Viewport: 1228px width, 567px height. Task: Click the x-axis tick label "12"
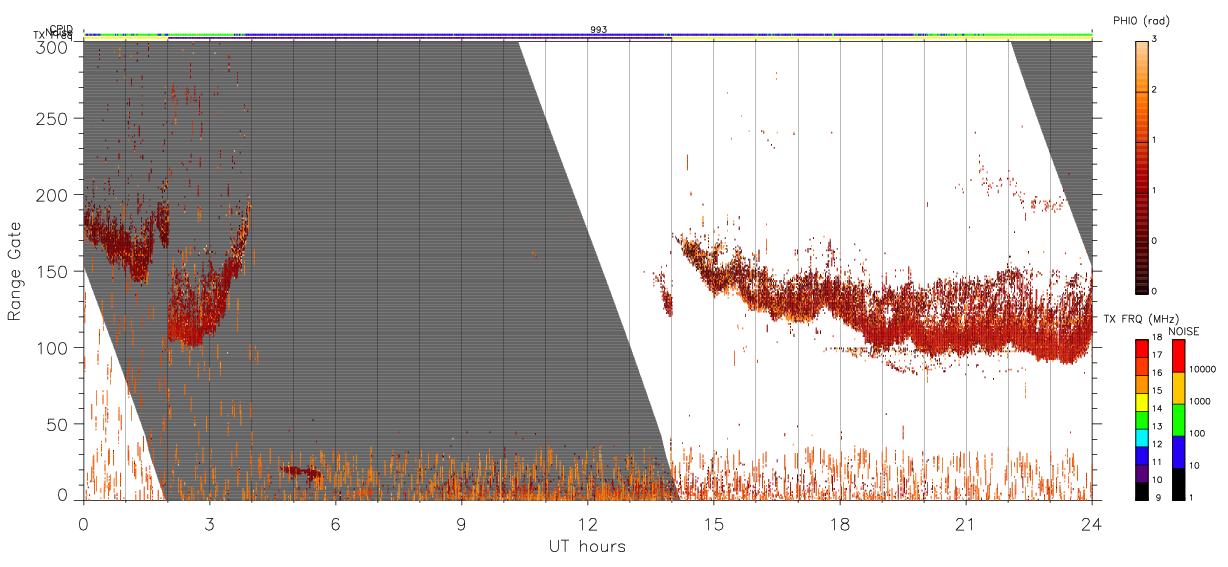[x=588, y=524]
